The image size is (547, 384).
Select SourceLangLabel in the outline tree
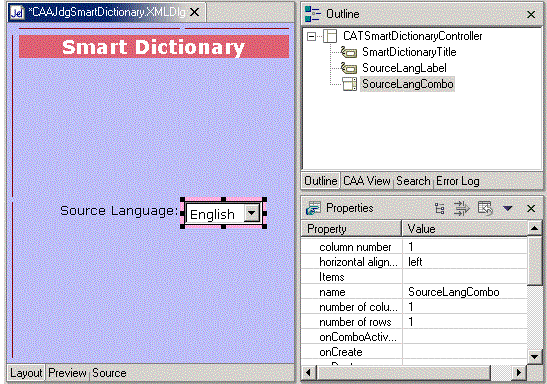(404, 68)
